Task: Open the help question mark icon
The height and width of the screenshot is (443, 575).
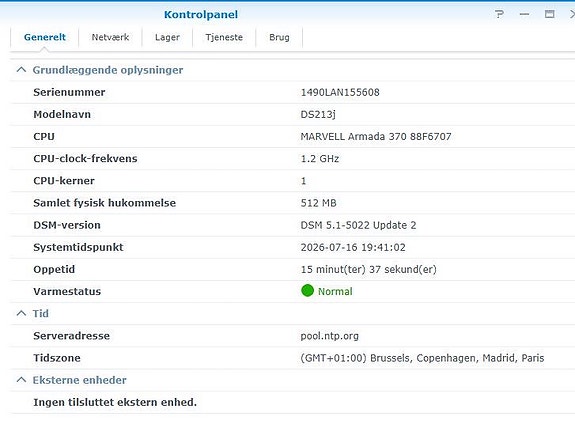Action: tap(499, 14)
